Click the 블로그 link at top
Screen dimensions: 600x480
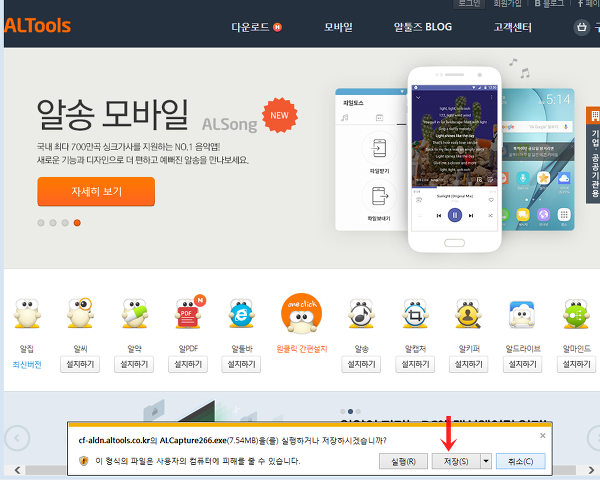pos(549,3)
